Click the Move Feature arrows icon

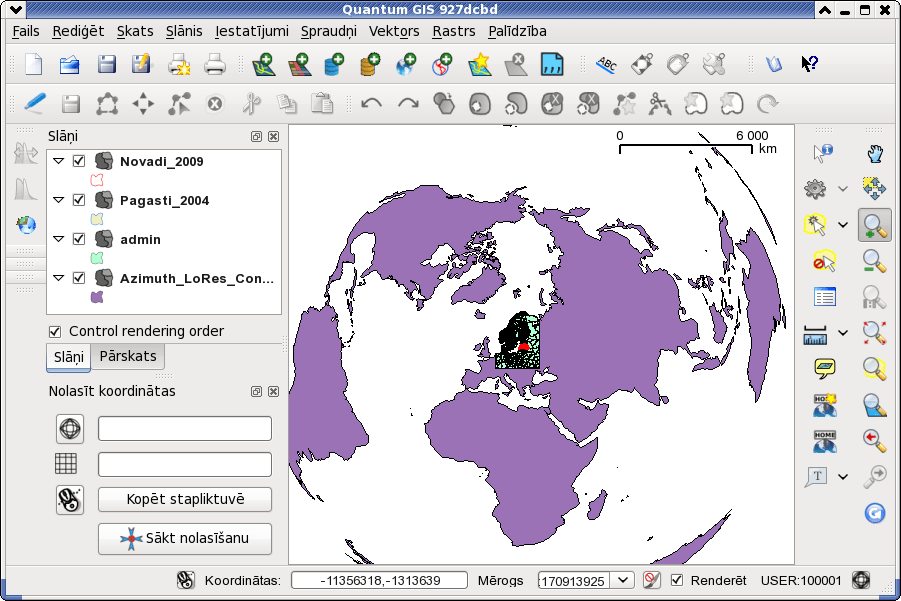[x=143, y=104]
